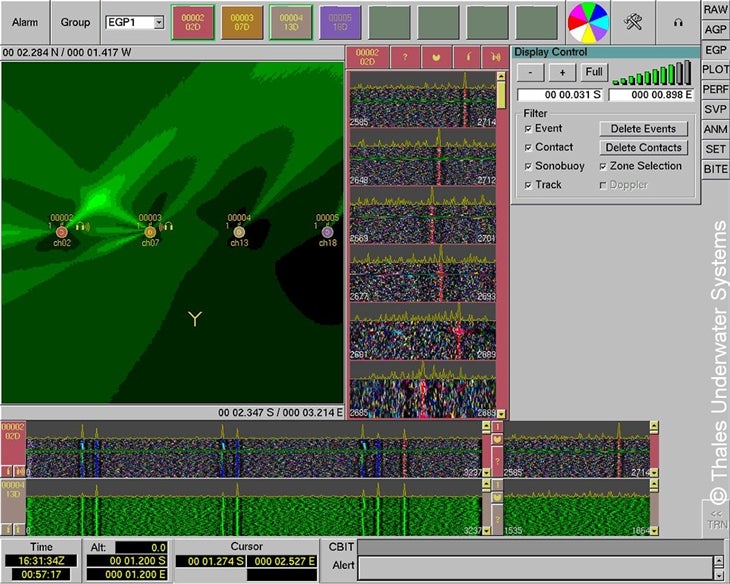Click the Full zoom button
Viewport: 730px width, 584px height.
point(594,73)
